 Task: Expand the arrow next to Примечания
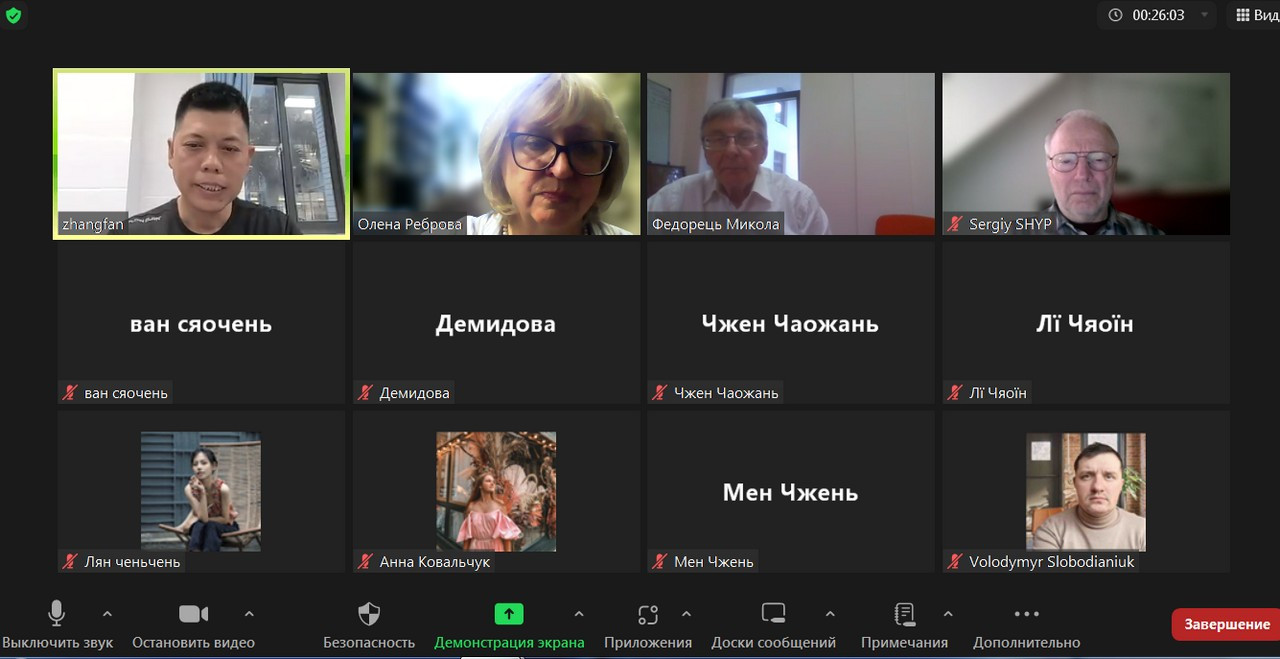(x=948, y=614)
